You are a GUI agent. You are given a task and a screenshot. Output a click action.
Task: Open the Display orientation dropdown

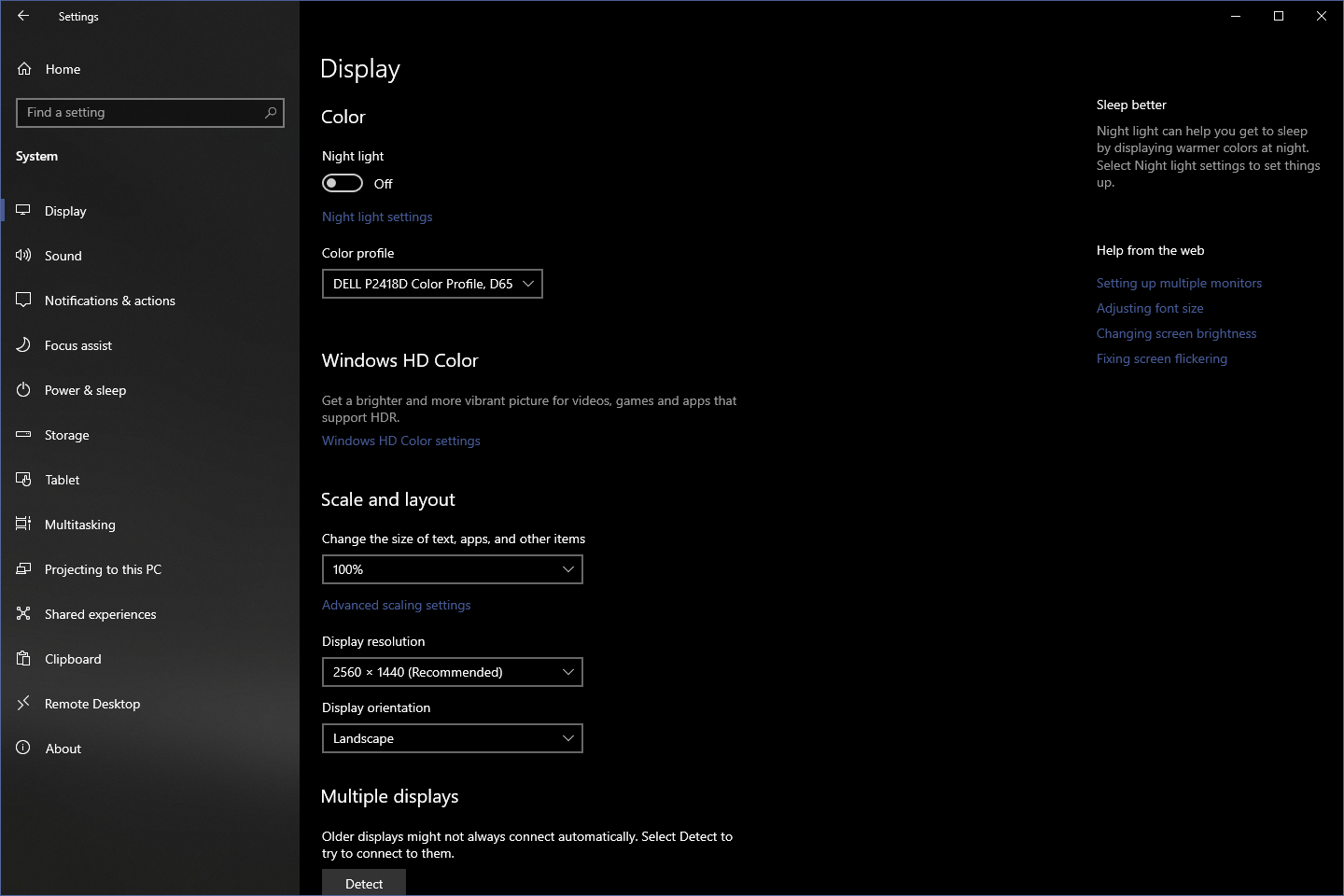tap(453, 738)
